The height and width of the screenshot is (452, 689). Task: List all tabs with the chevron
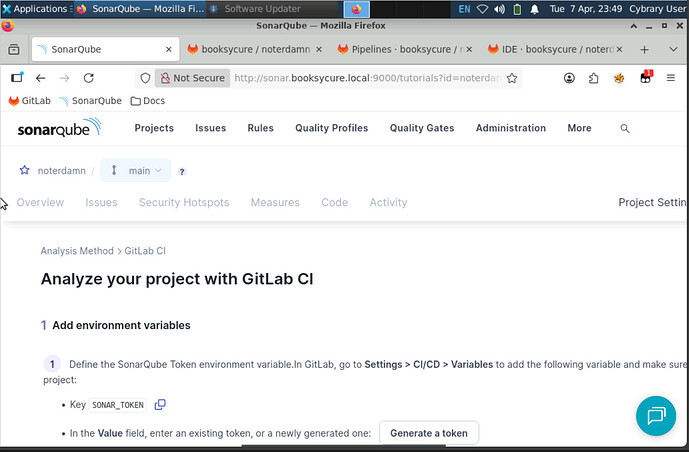(673, 50)
